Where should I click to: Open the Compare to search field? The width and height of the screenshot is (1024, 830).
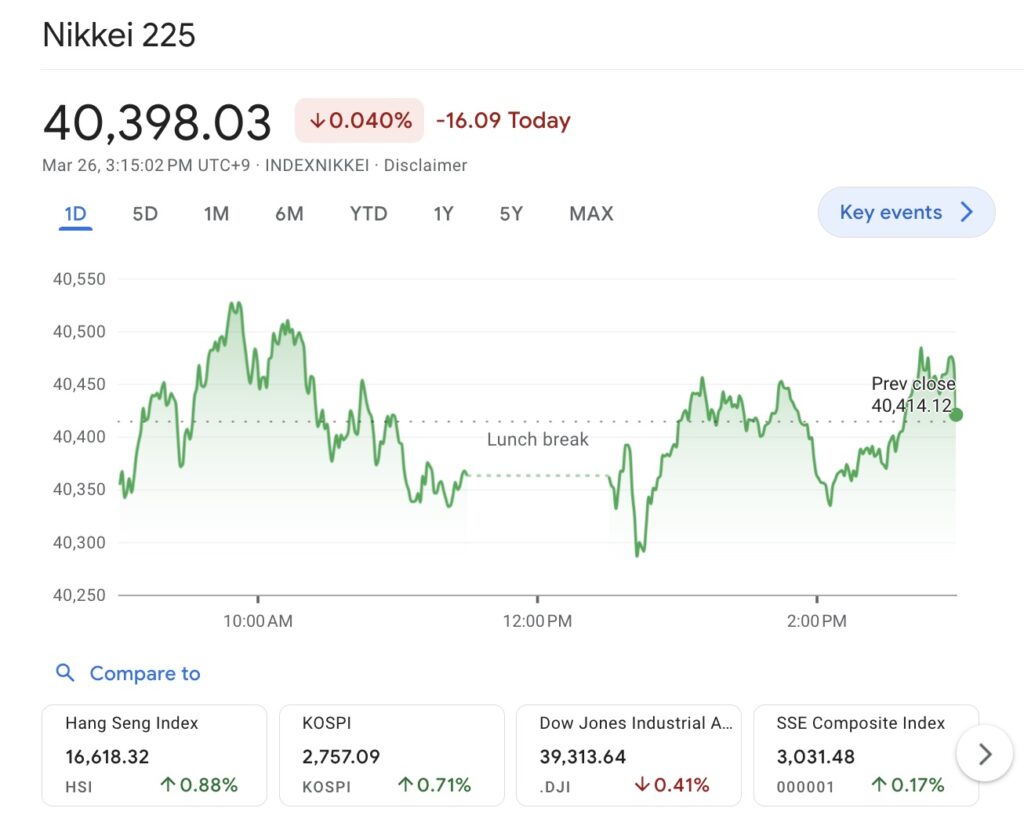[x=128, y=673]
